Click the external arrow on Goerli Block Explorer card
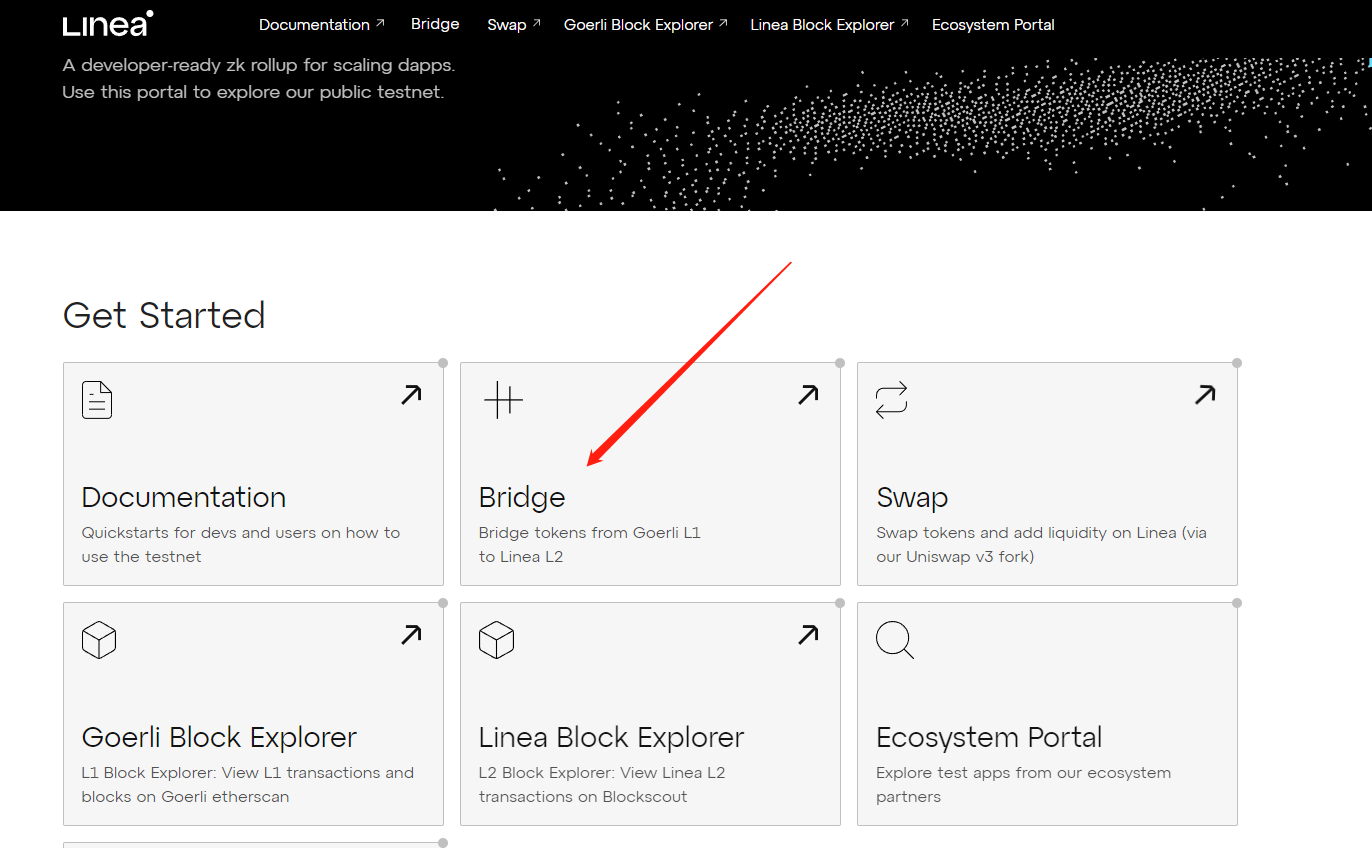This screenshot has width=1372, height=848. coord(411,635)
